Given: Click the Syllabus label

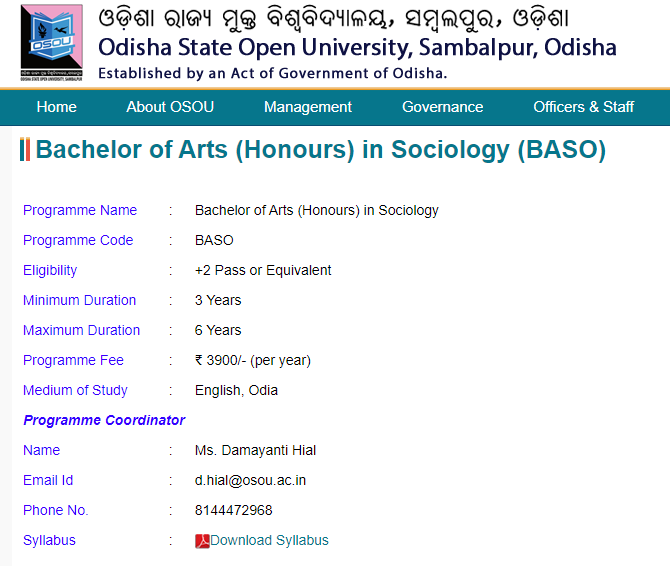Looking at the screenshot, I should 49,540.
